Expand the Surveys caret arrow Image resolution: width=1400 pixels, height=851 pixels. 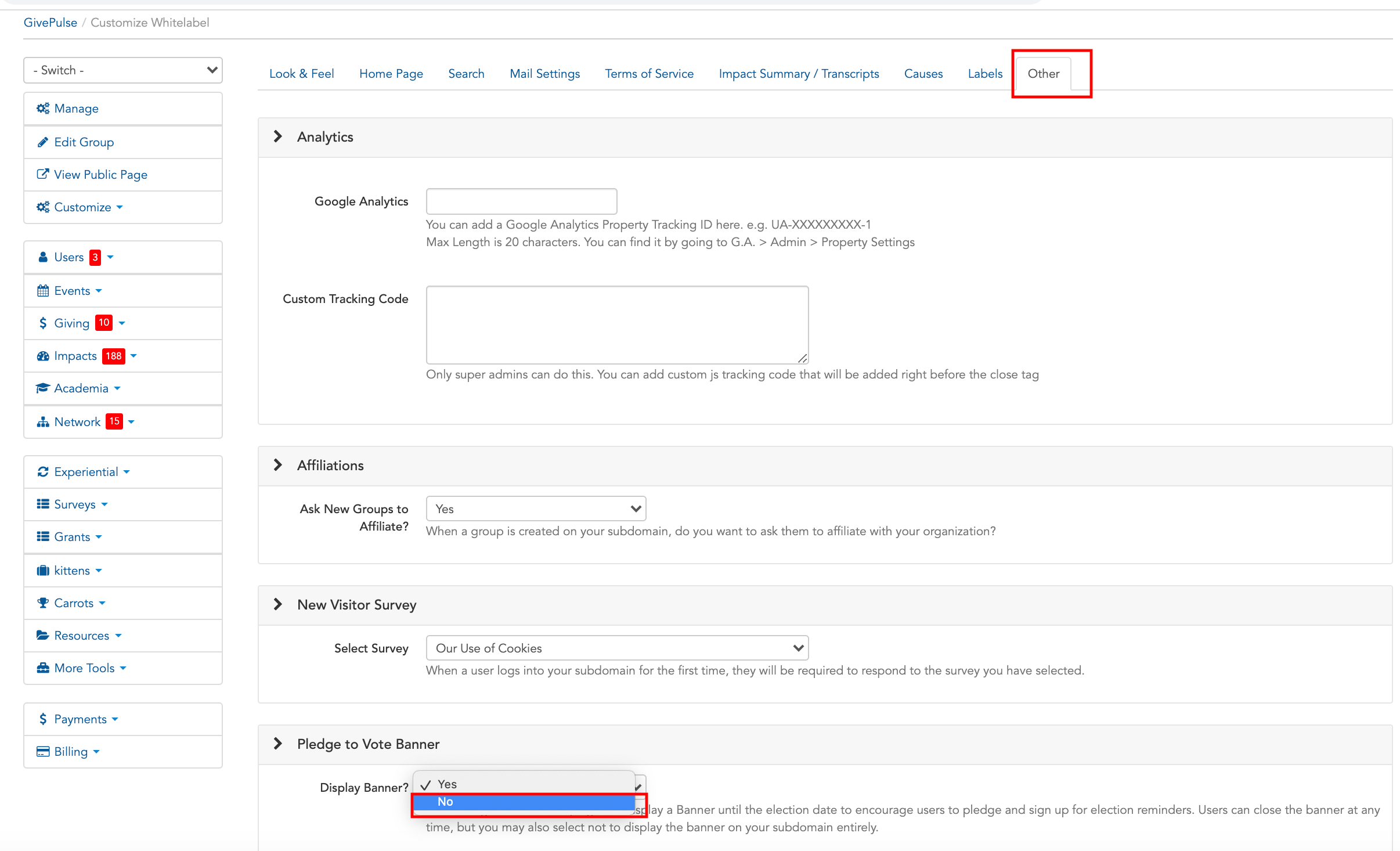pos(104,504)
